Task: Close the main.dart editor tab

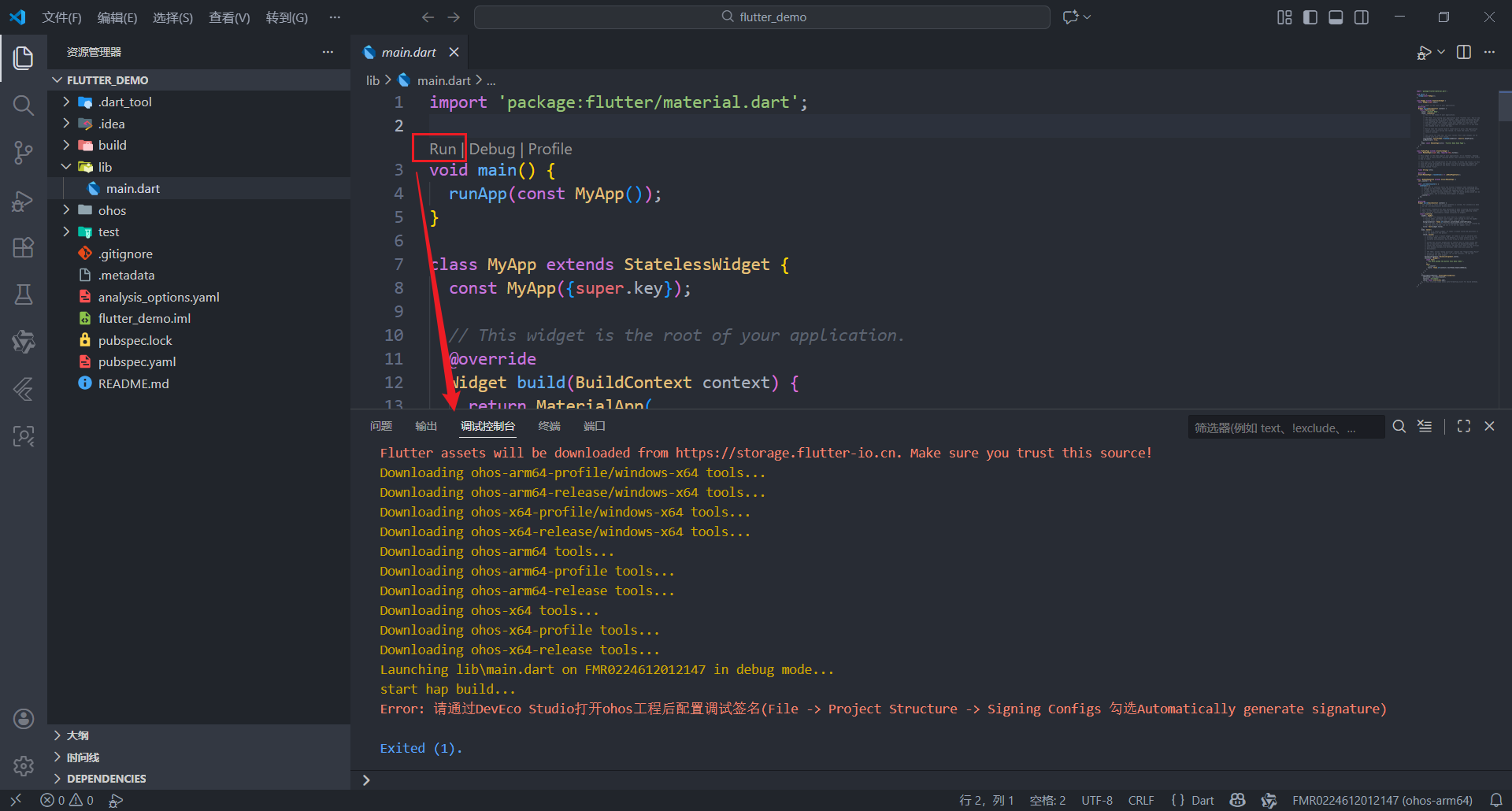Action: point(454,52)
